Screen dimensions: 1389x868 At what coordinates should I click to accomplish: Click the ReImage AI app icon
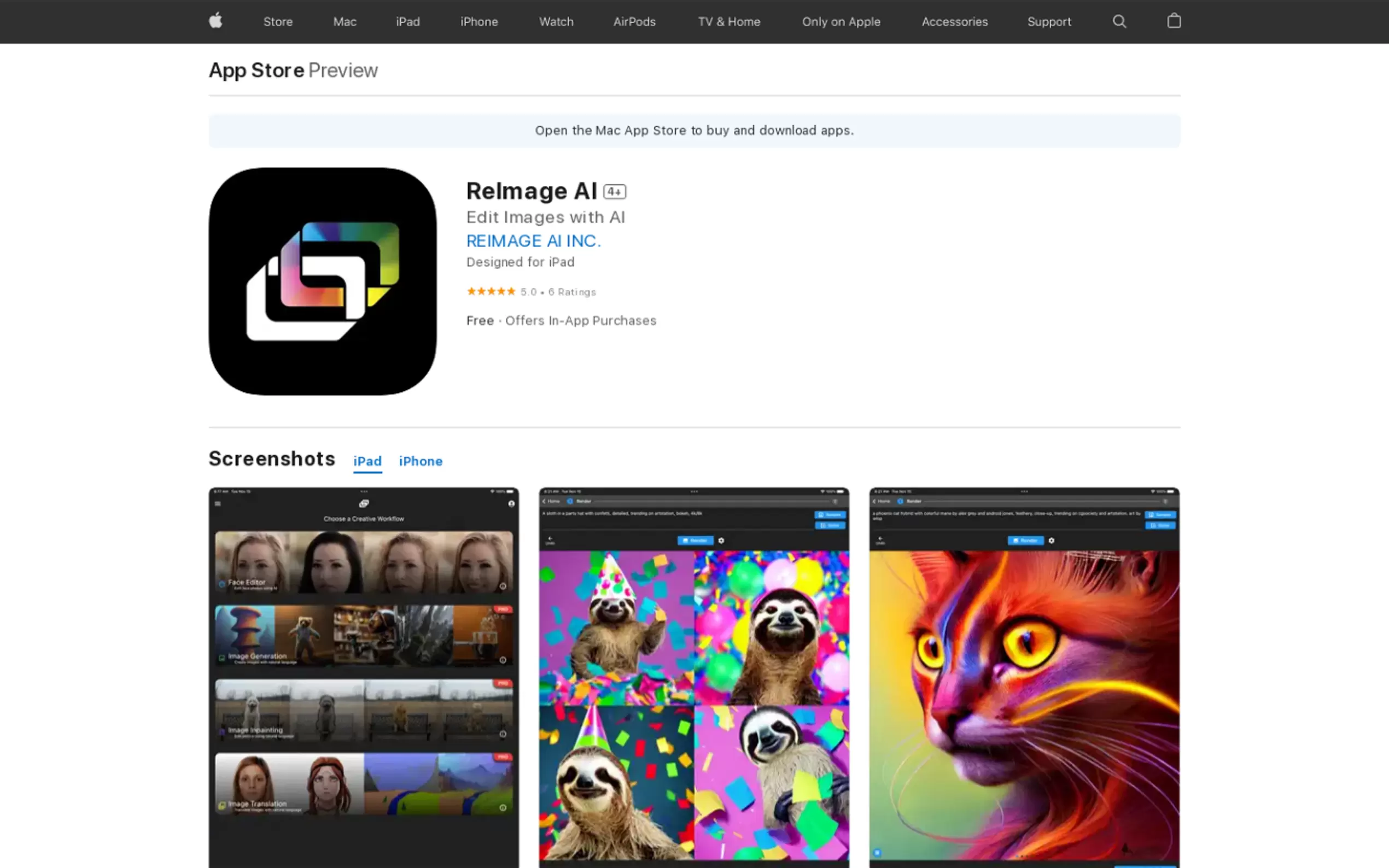pyautogui.click(x=322, y=281)
